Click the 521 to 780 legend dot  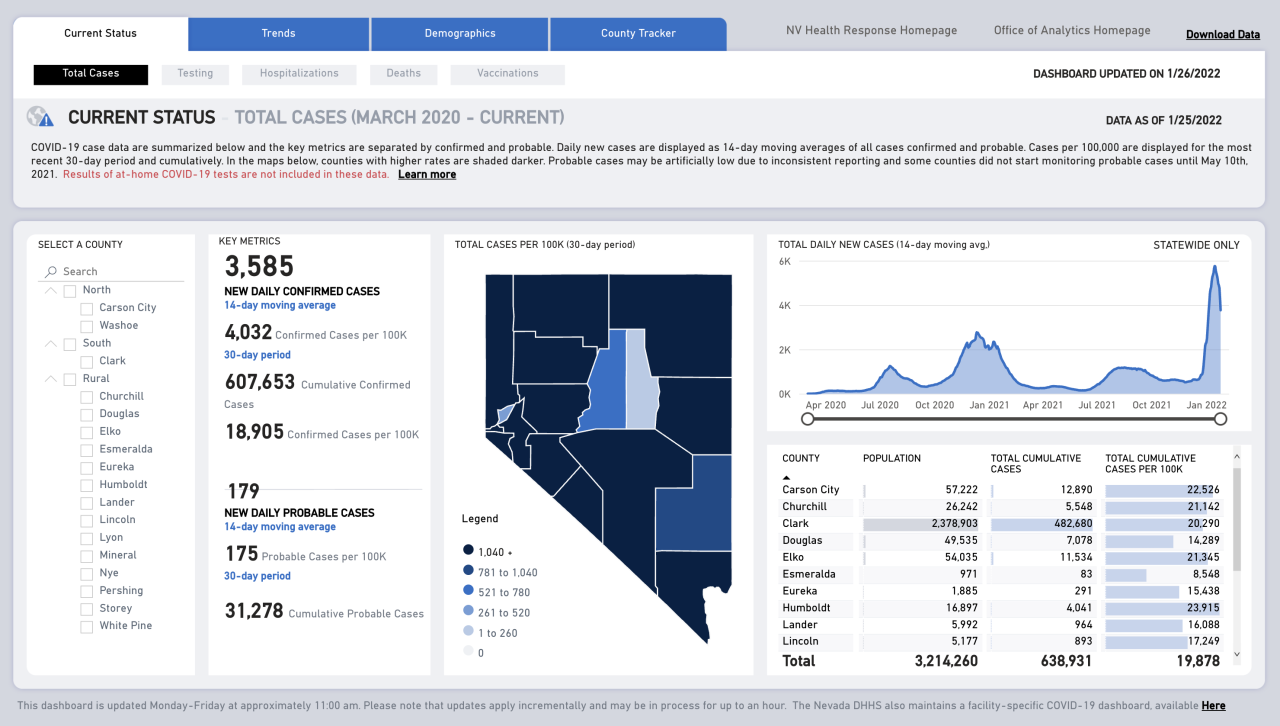point(468,592)
